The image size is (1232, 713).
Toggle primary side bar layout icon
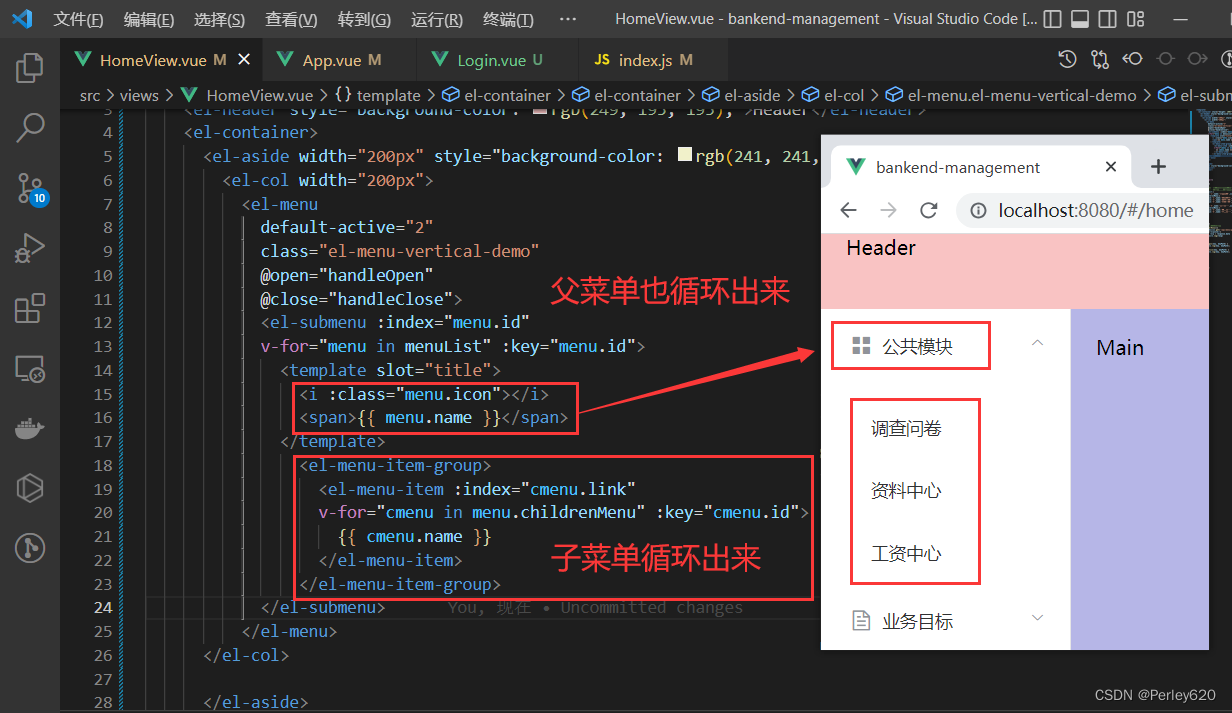[x=1052, y=19]
